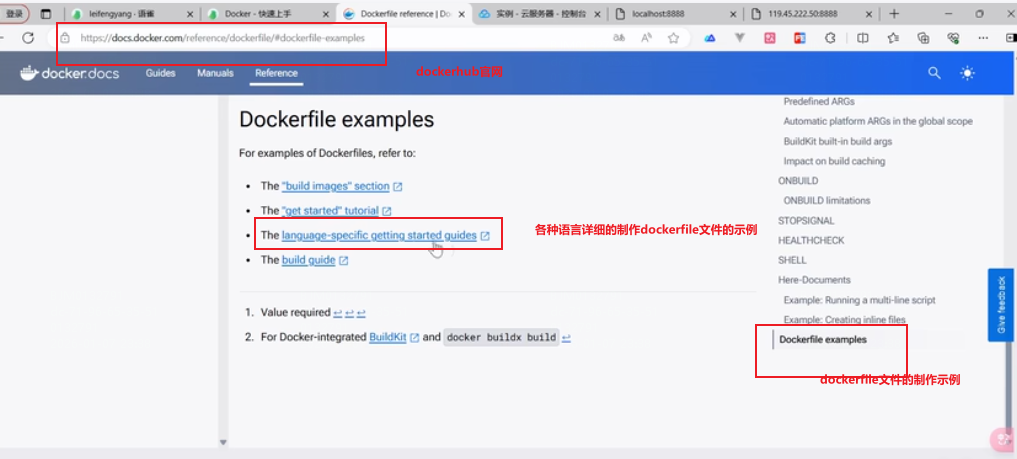The image size is (1017, 459).
Task: Open the translate icon in address bar
Action: [x=619, y=38]
